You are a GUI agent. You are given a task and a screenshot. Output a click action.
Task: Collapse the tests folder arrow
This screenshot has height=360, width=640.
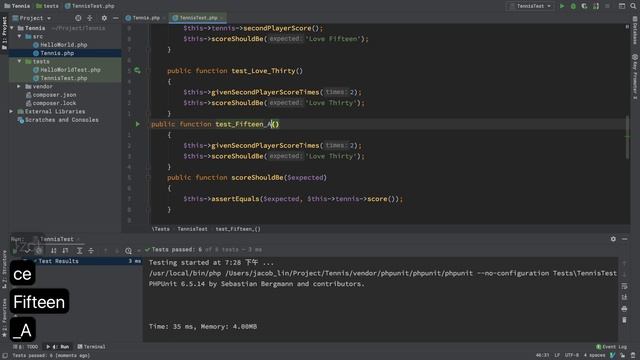(19, 61)
